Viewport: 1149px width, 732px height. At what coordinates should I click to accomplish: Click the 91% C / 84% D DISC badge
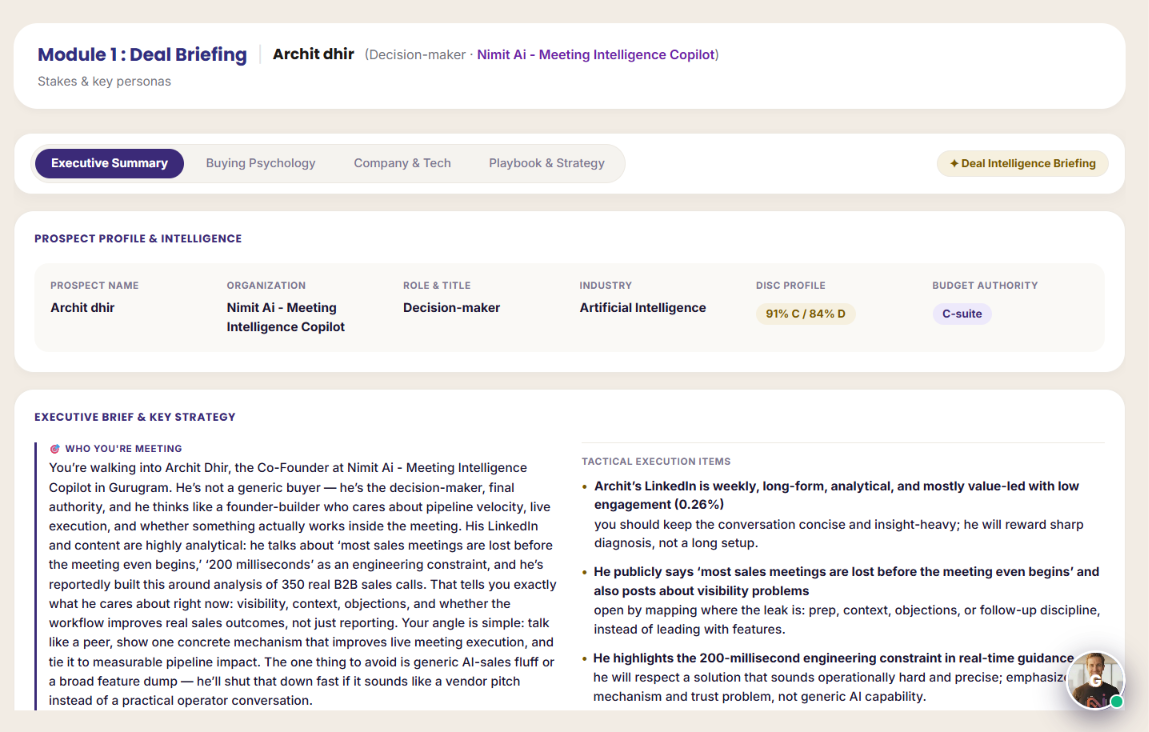tap(805, 314)
